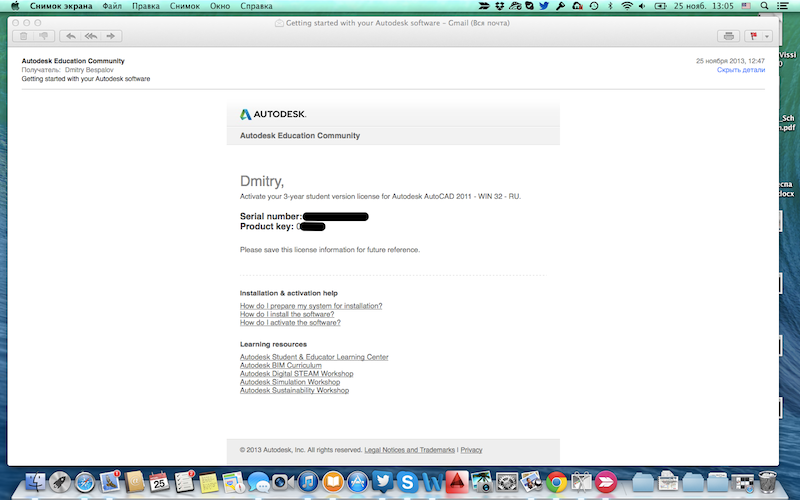This screenshot has width=800, height=500.
Task: Forward this email using the toolbar arrow
Action: click(x=111, y=36)
